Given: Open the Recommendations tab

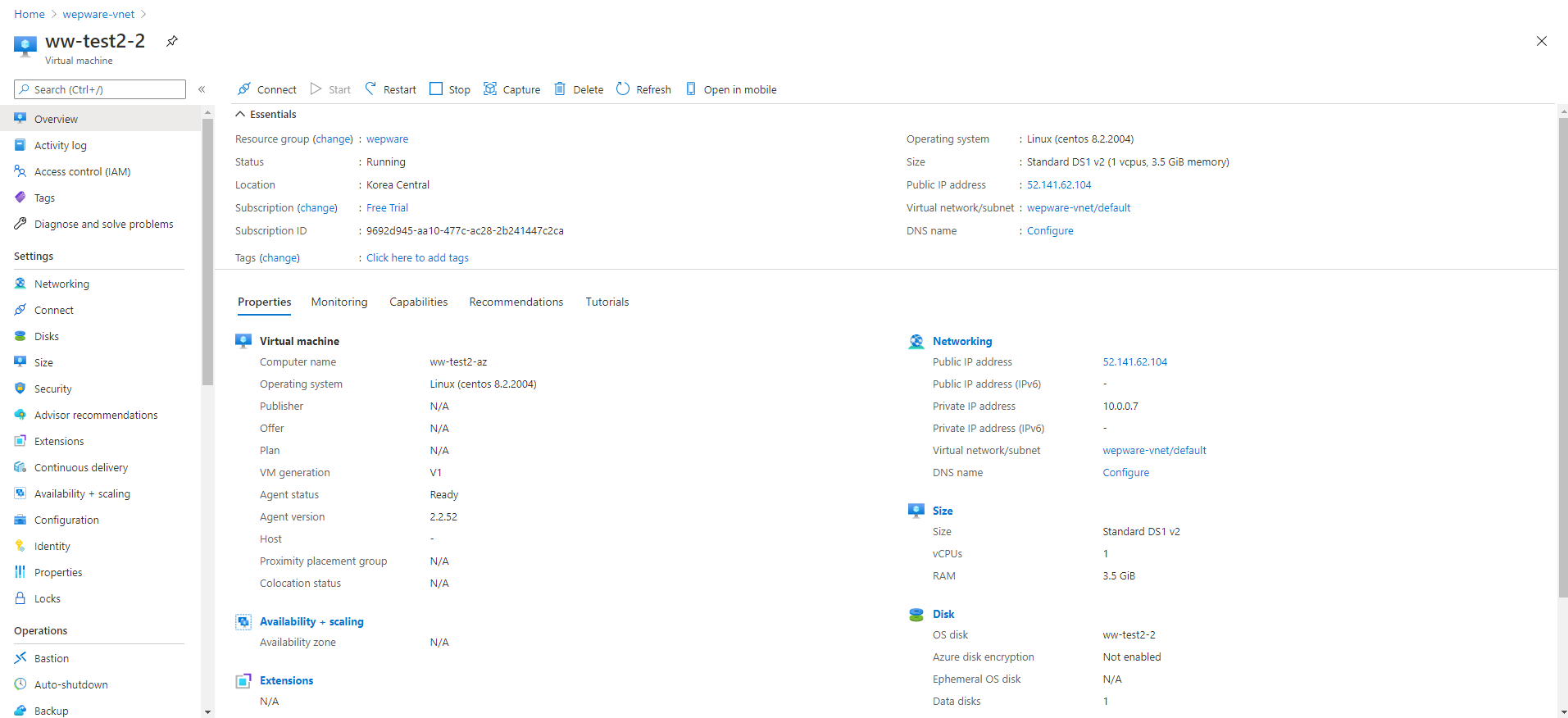Looking at the screenshot, I should [x=516, y=302].
